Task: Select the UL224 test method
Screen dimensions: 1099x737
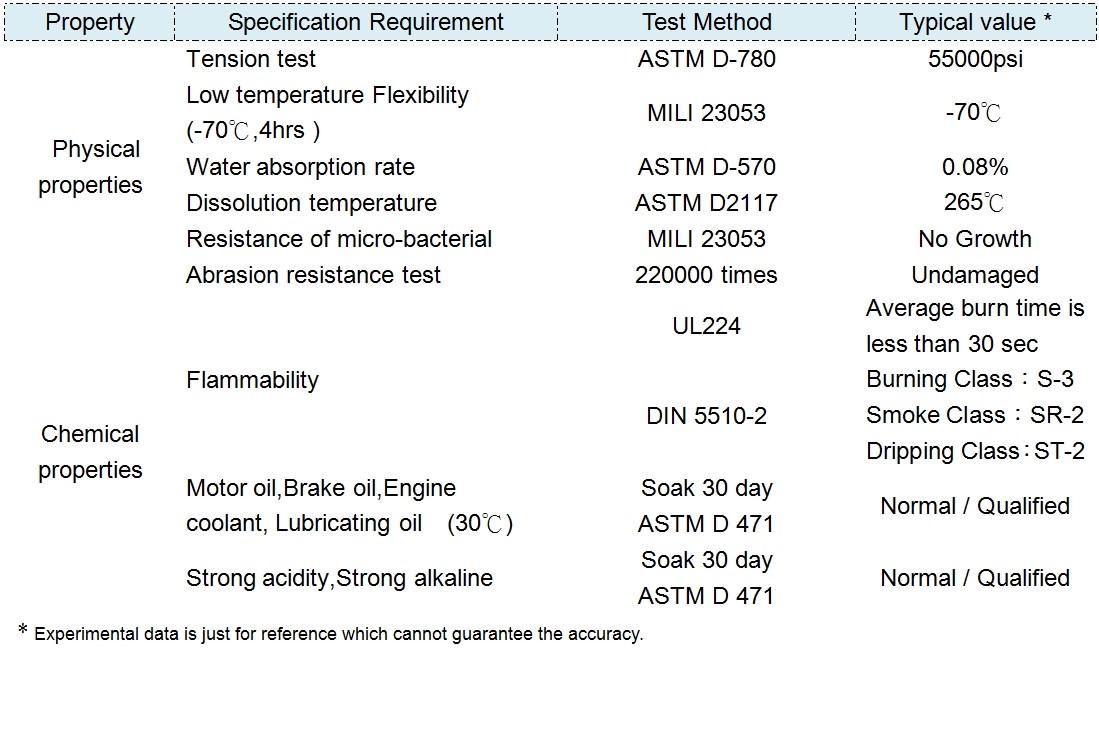Action: point(706,326)
